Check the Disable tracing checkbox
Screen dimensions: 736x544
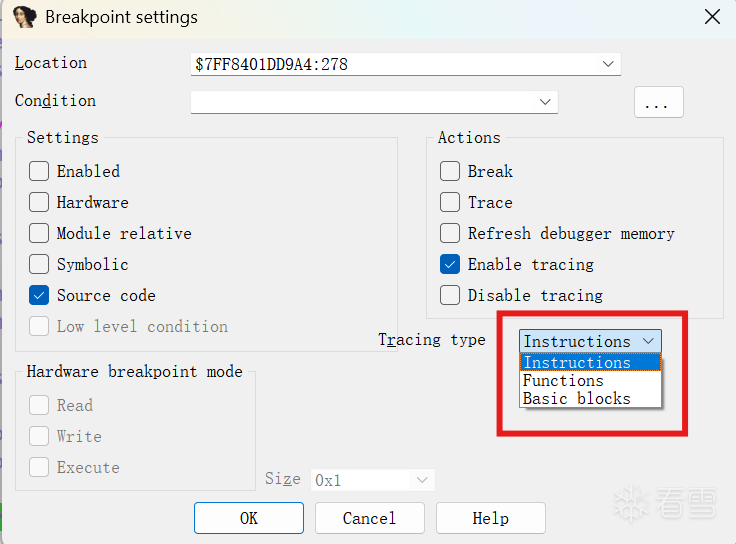450,295
